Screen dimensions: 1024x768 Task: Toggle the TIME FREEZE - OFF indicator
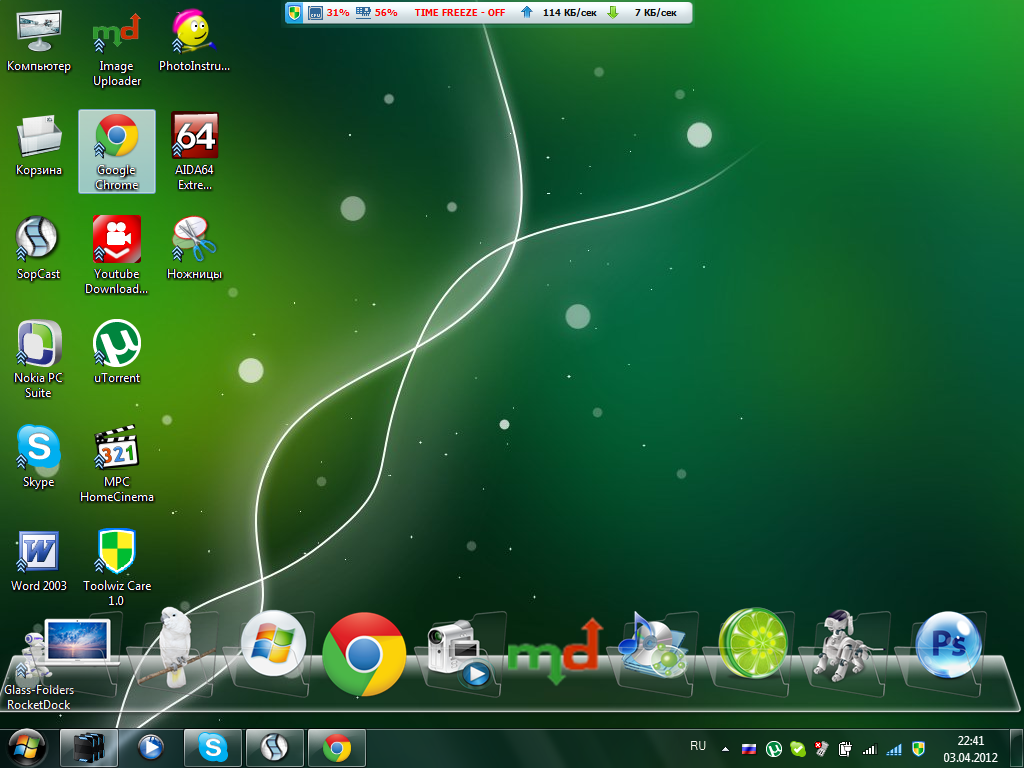pos(460,13)
